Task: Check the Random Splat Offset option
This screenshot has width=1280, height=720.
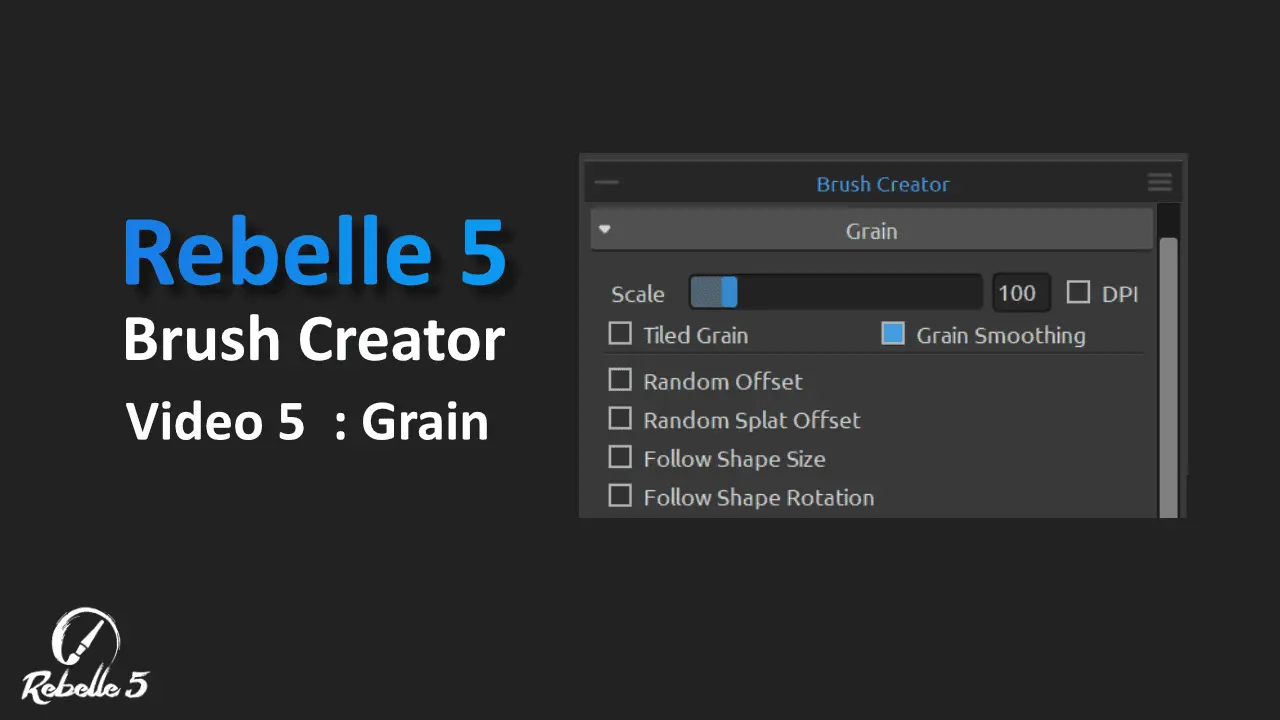Action: pos(620,418)
